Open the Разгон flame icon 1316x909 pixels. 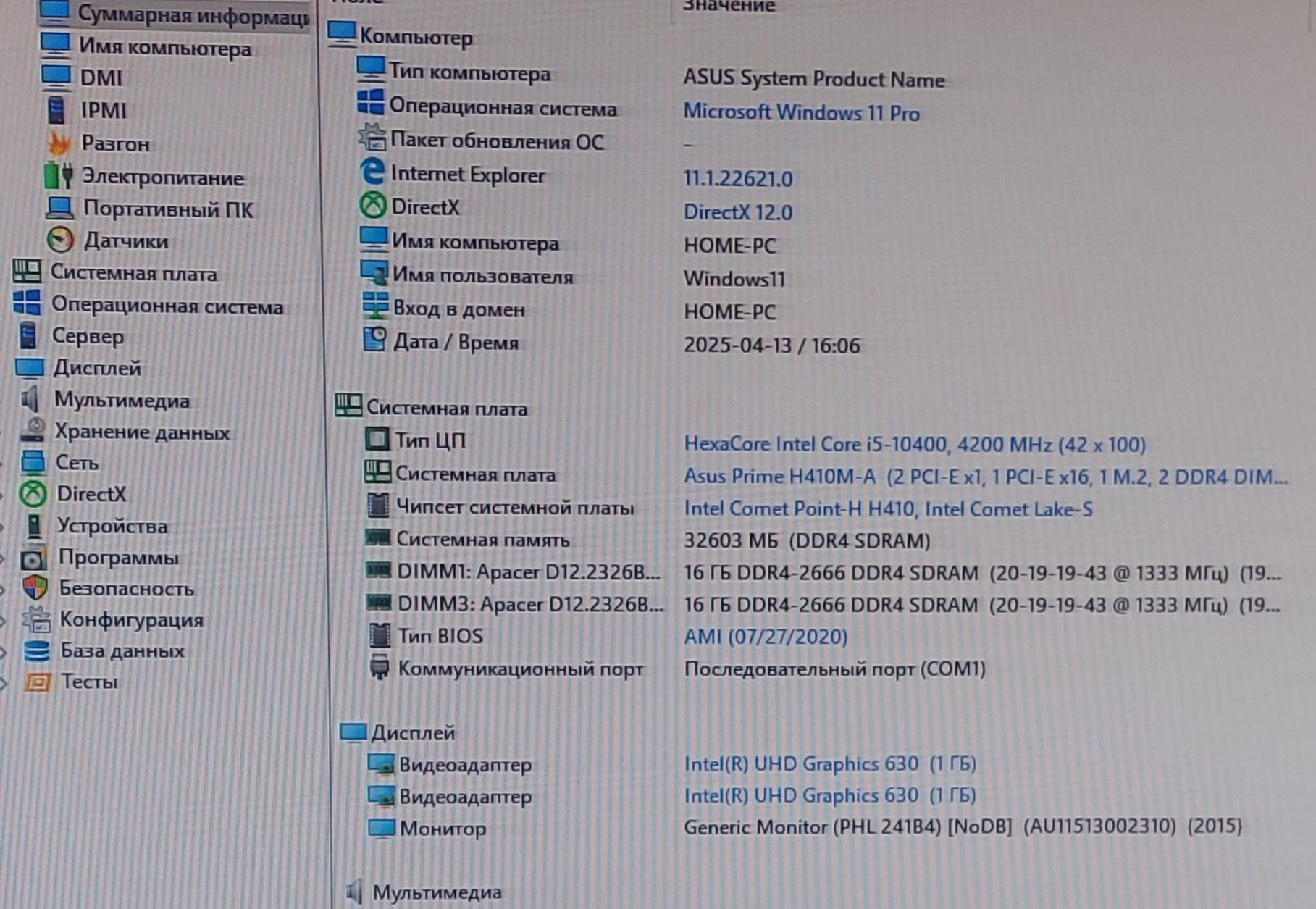[59, 143]
